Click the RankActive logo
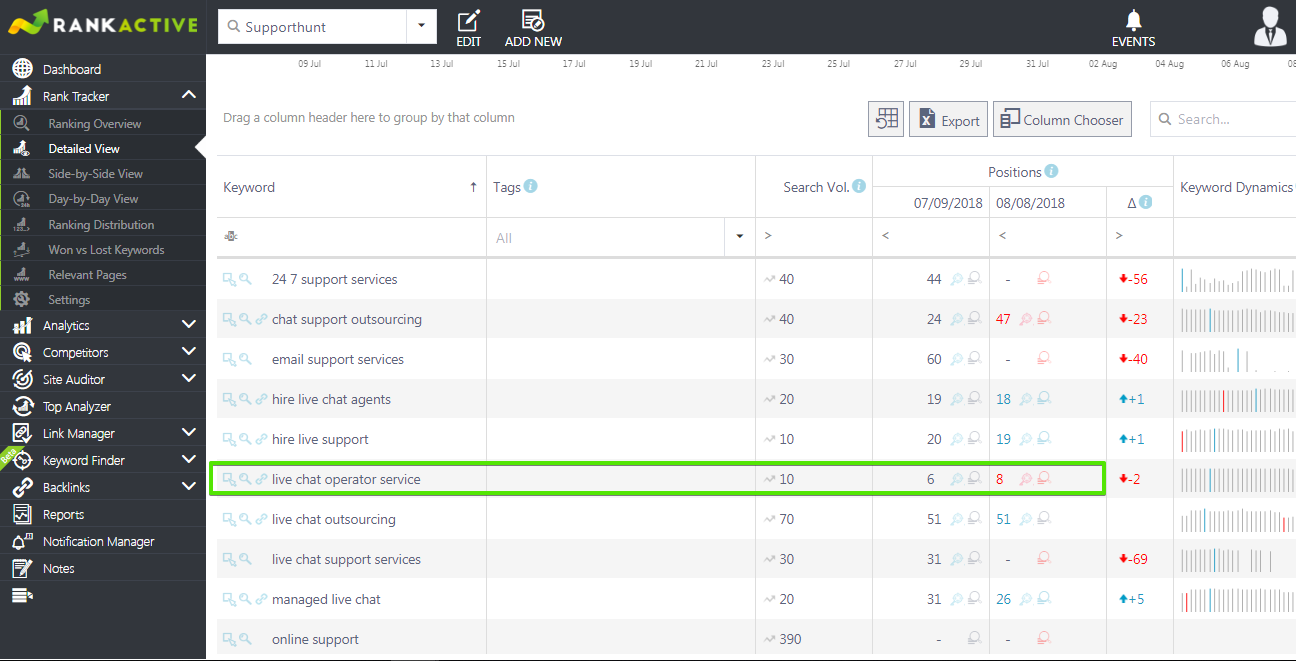Viewport: 1296px width, 661px height. (x=103, y=22)
